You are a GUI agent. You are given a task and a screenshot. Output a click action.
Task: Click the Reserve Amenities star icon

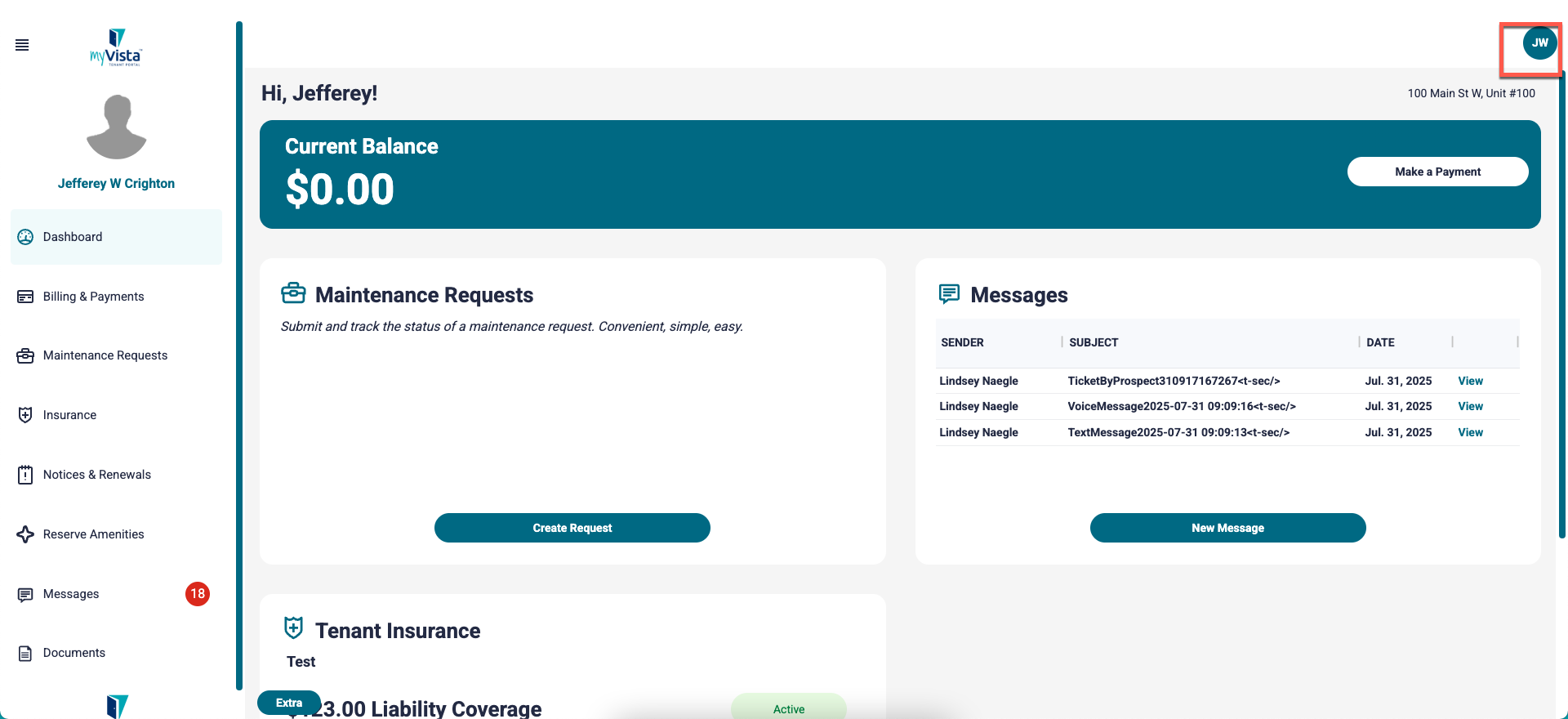coord(25,534)
